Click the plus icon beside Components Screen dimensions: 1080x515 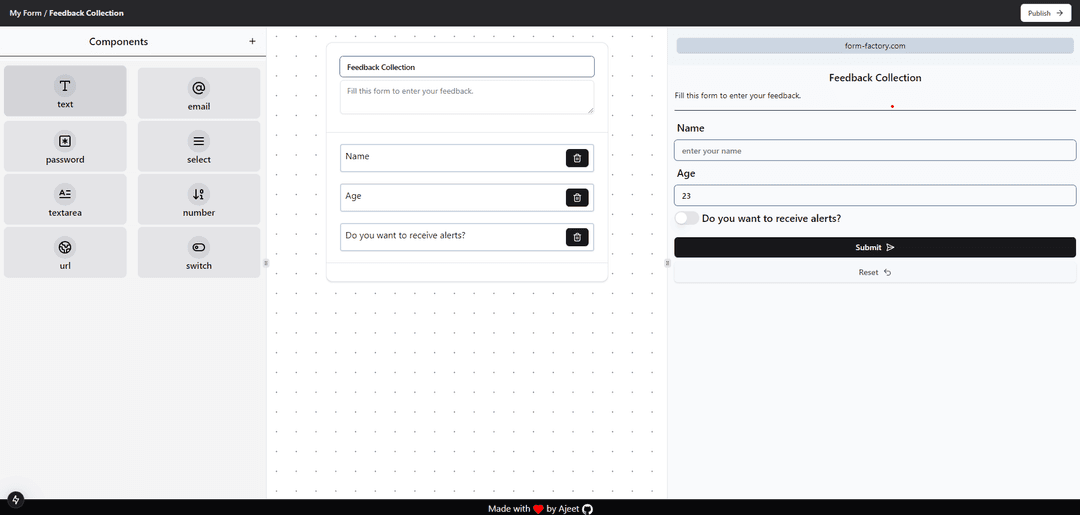pyautogui.click(x=252, y=42)
